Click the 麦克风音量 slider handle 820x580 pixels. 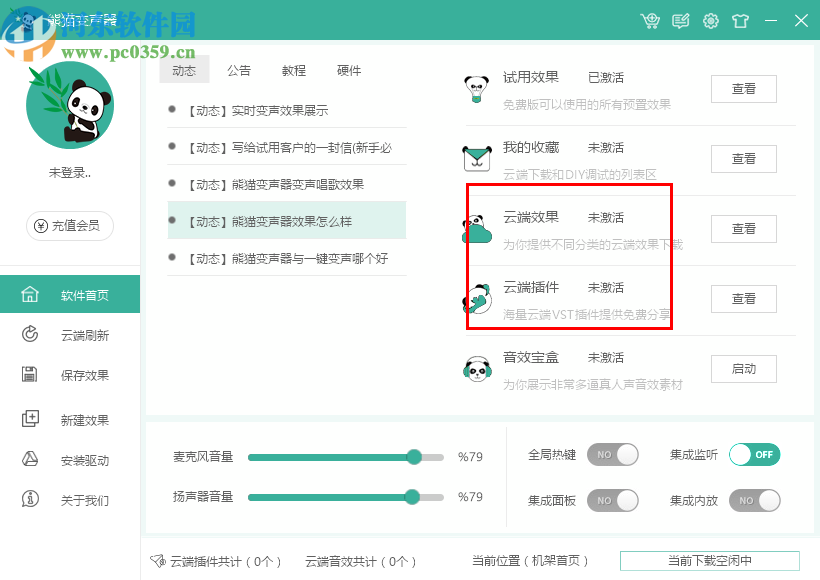tap(414, 457)
